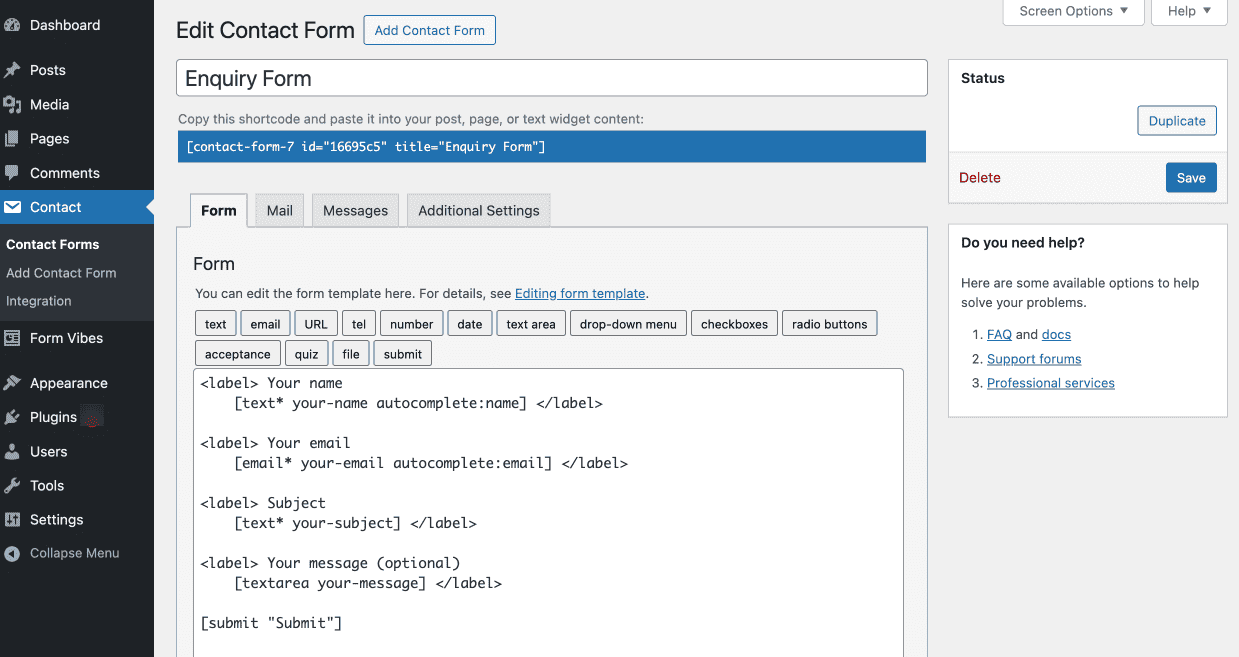1239x657 pixels.
Task: Insert a text tag
Action: tap(216, 324)
